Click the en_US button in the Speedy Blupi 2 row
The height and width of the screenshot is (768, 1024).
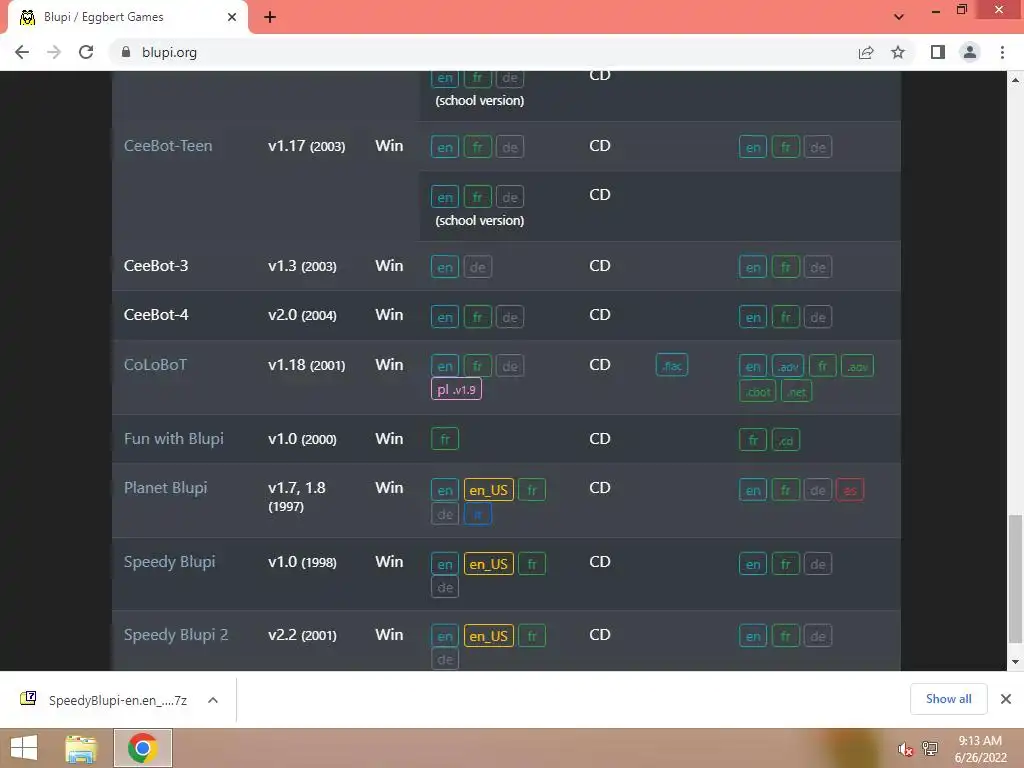pyautogui.click(x=488, y=636)
